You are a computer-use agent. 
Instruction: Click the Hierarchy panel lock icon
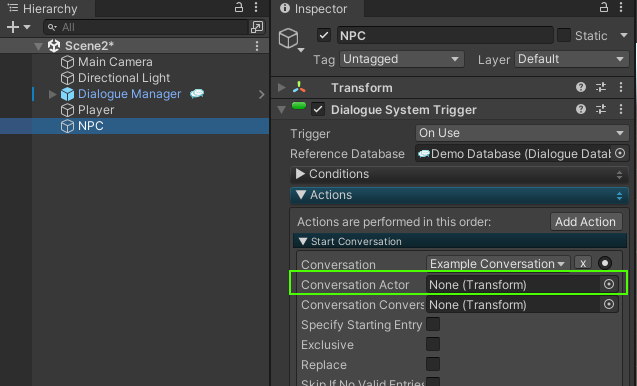click(239, 7)
